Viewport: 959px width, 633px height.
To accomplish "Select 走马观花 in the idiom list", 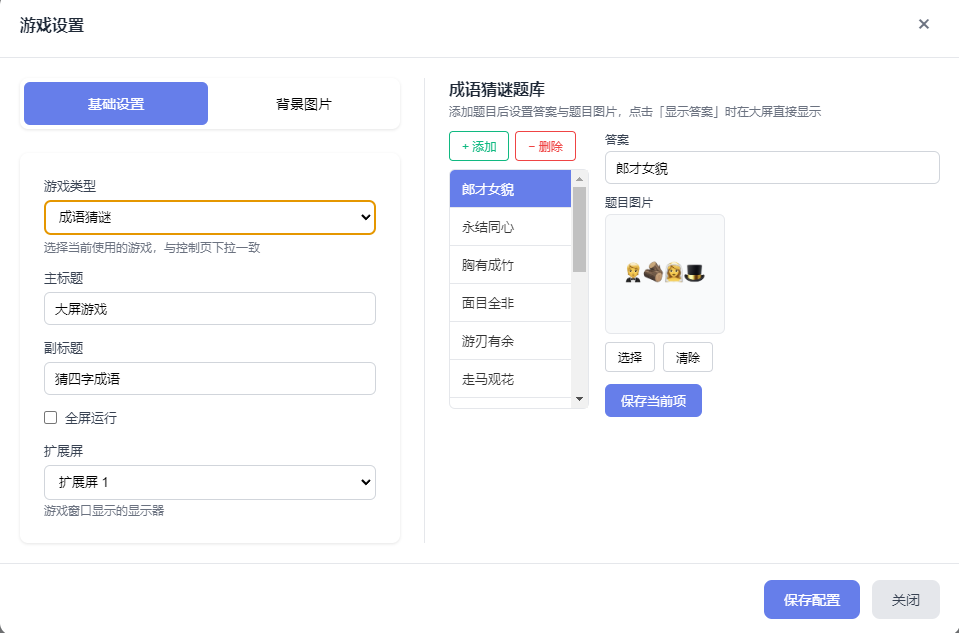I will [x=510, y=379].
